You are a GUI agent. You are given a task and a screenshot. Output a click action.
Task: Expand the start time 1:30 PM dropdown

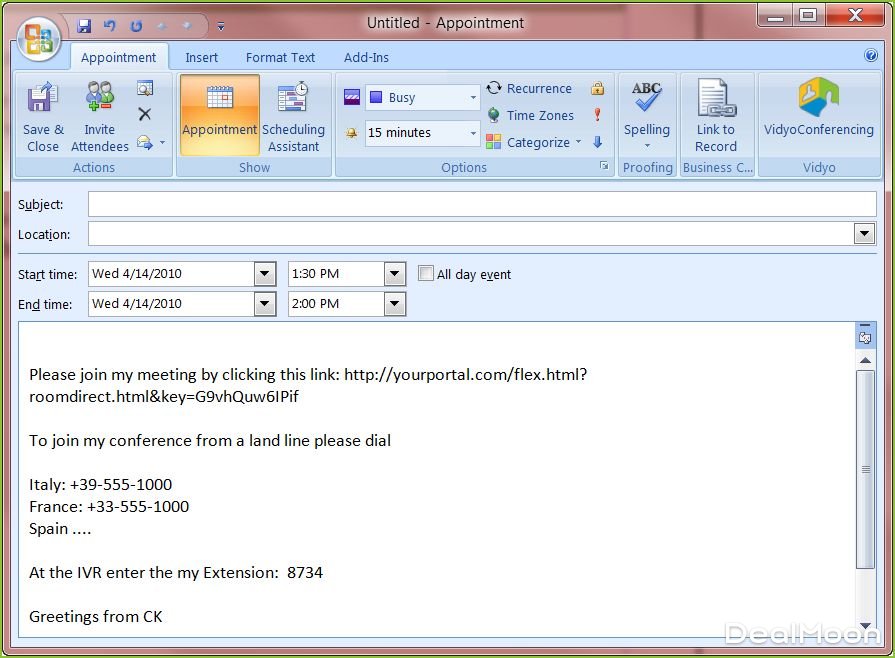(x=395, y=273)
